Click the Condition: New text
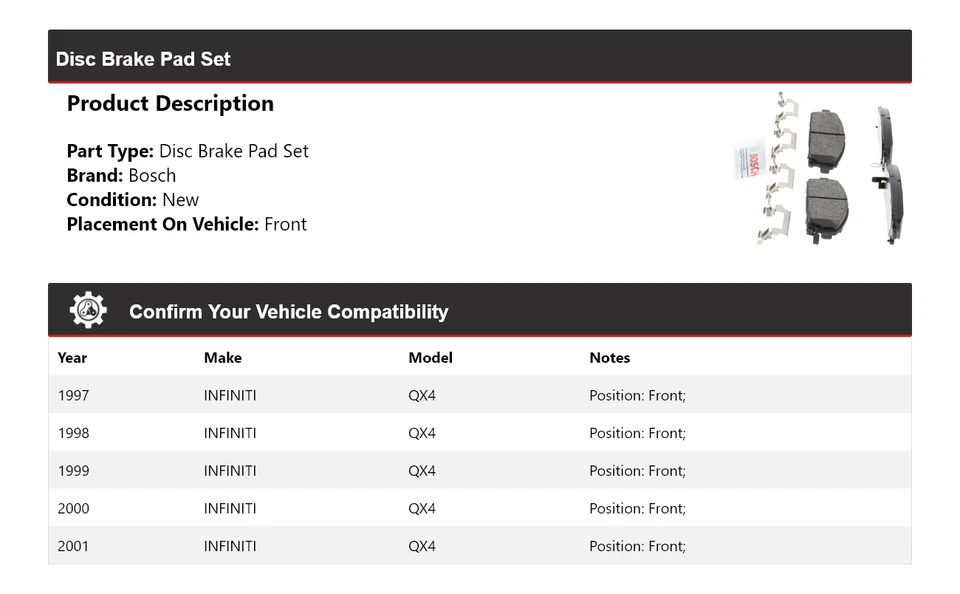The image size is (960, 594). coord(132,200)
